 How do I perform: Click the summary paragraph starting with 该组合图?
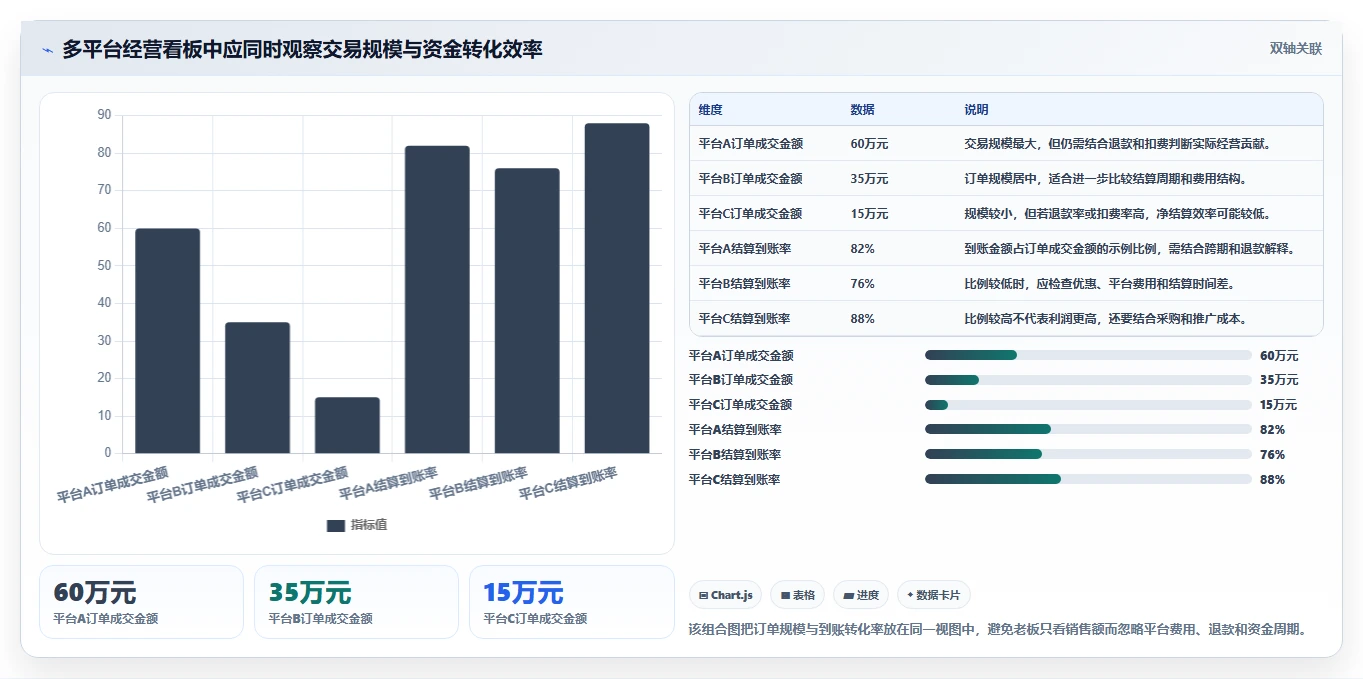coord(999,629)
